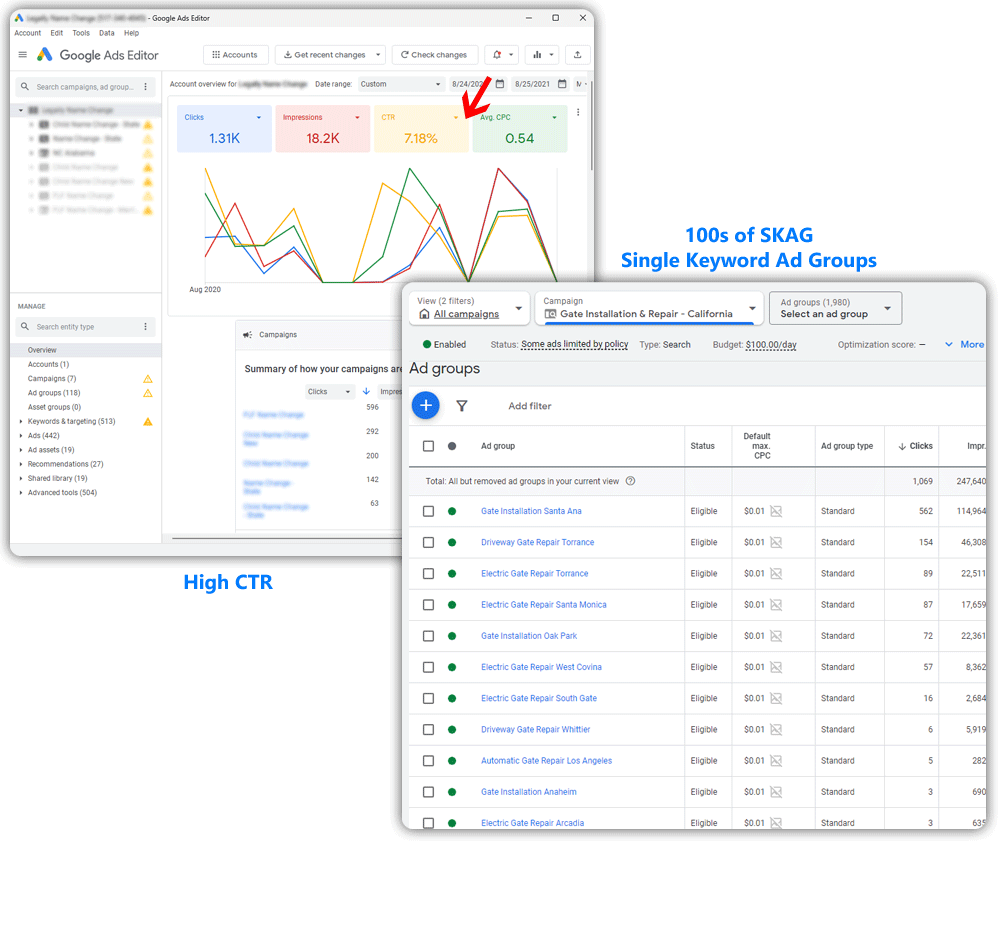Open the Account menu
The height and width of the screenshot is (949, 1006).
28,33
